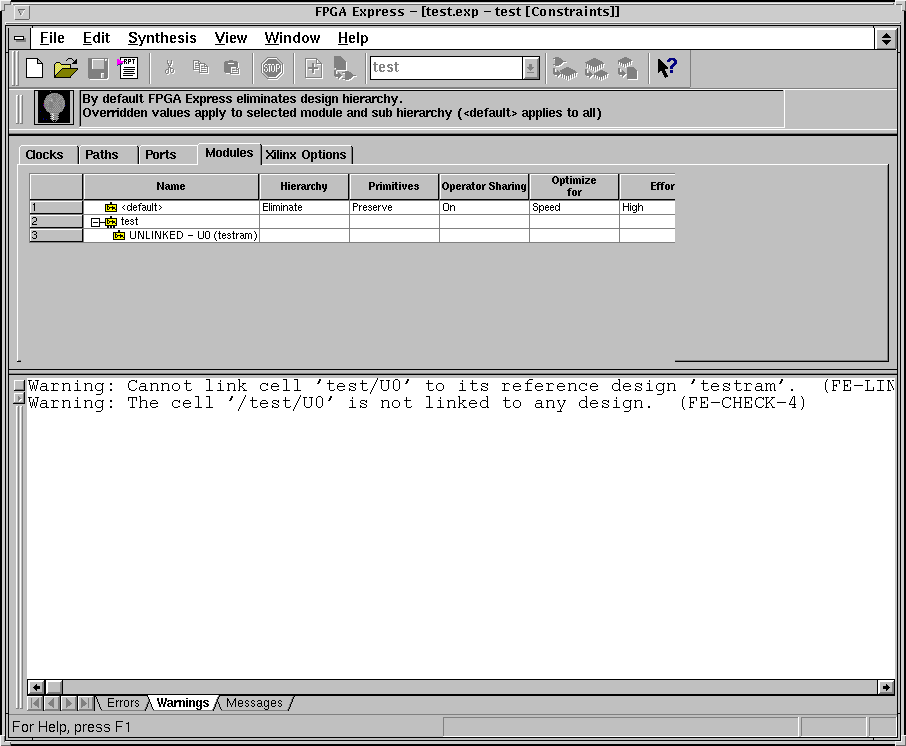Click the Eliminate hierarchy cell
This screenshot has width=906, height=746.
coord(304,207)
